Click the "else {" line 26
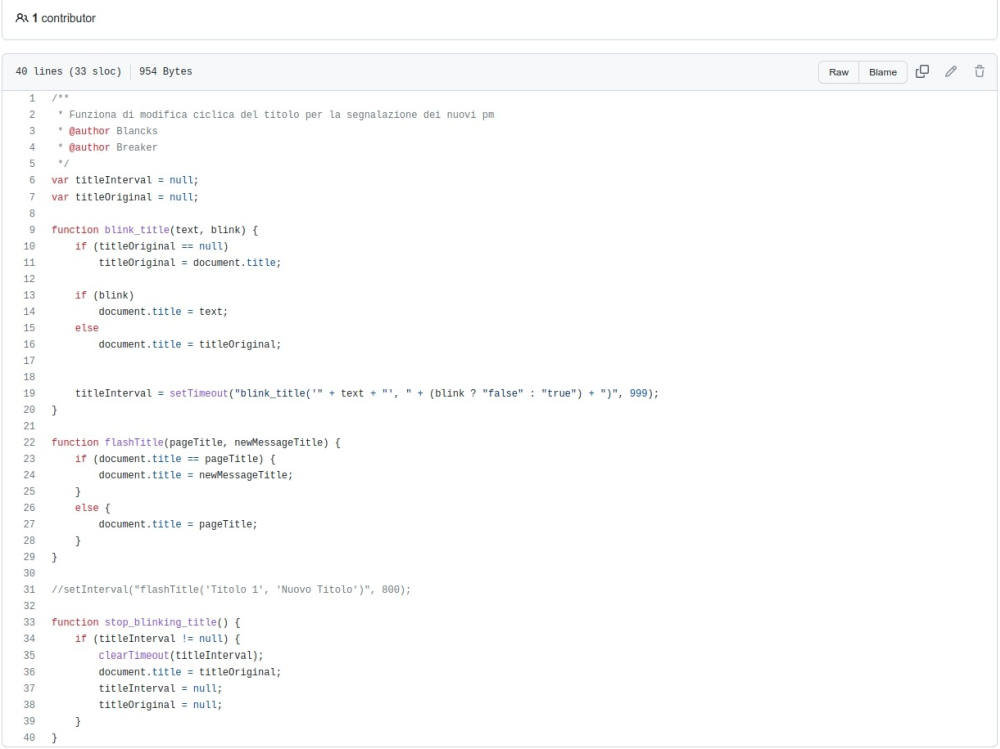 (92, 508)
